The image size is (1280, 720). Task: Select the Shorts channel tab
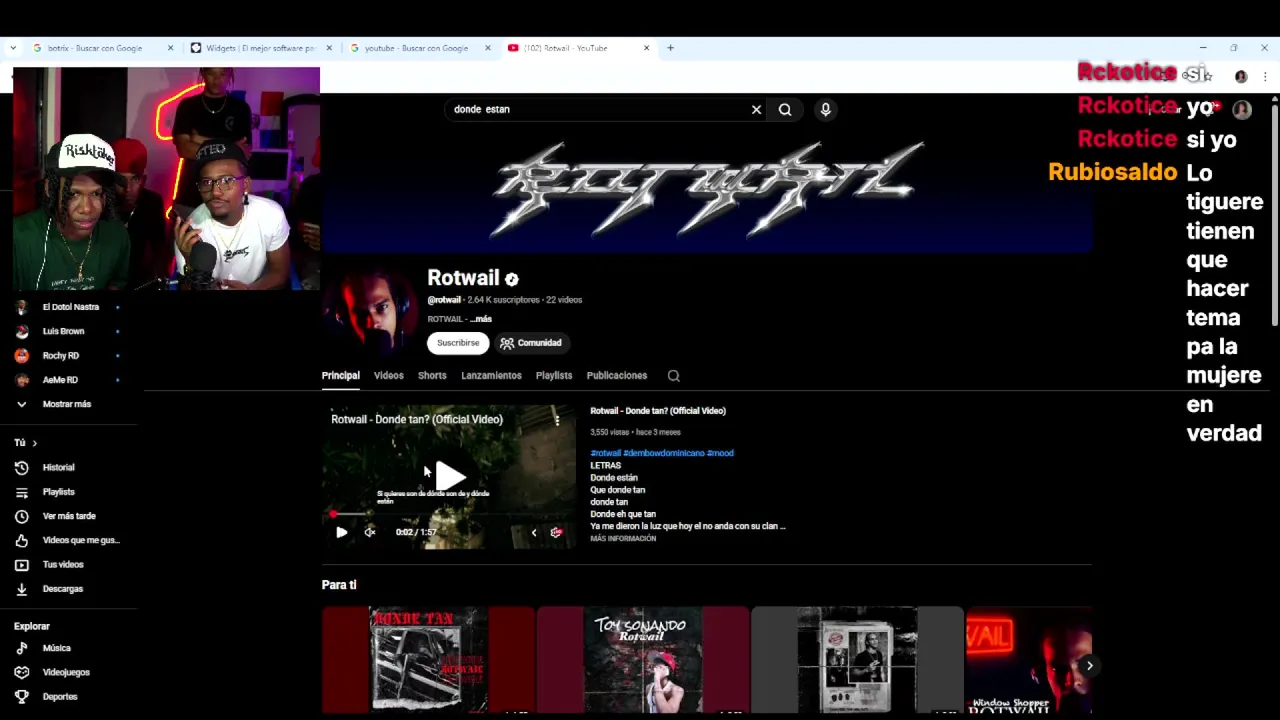click(x=432, y=375)
